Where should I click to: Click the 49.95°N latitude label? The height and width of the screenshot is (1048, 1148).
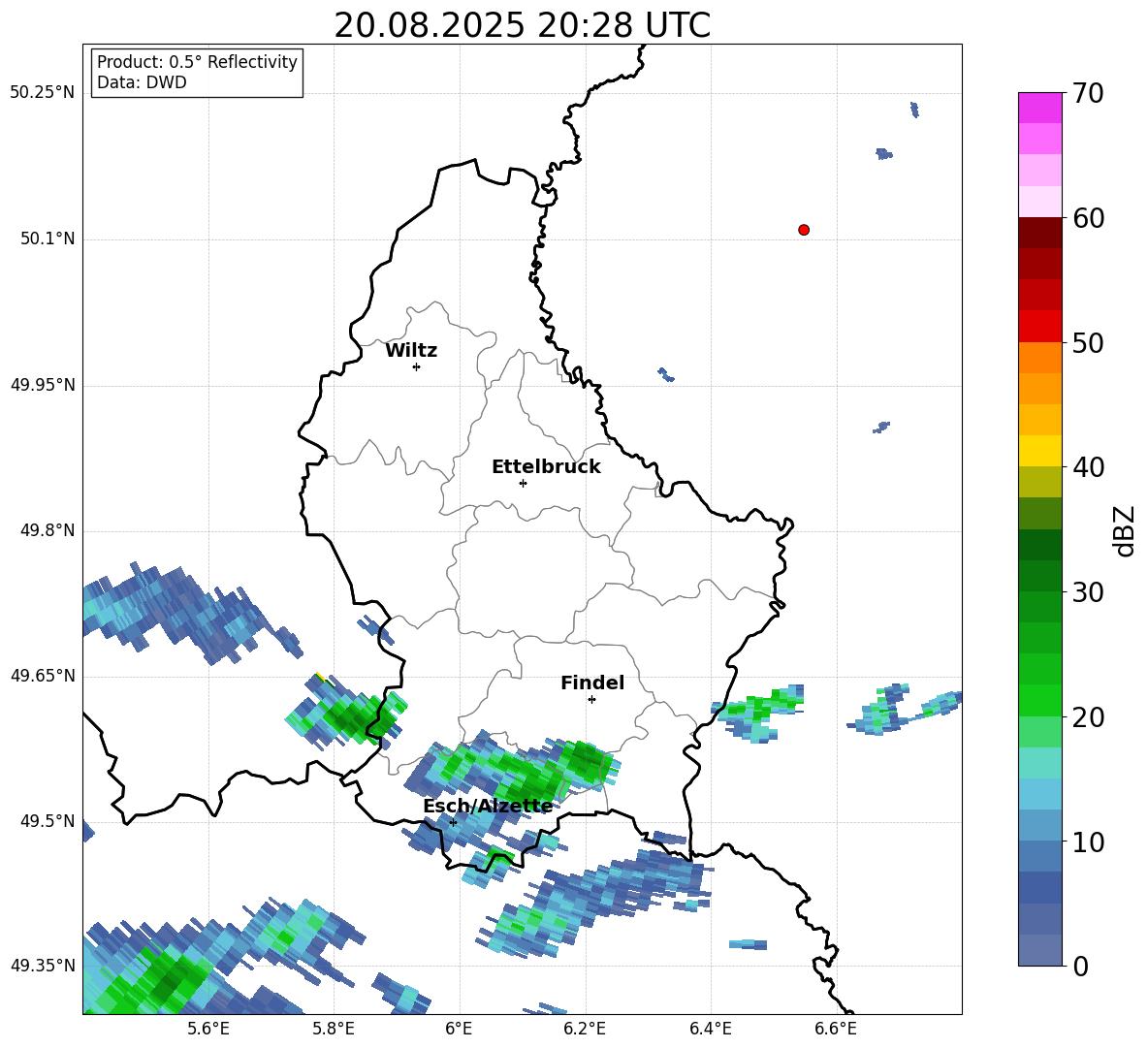pyautogui.click(x=43, y=384)
